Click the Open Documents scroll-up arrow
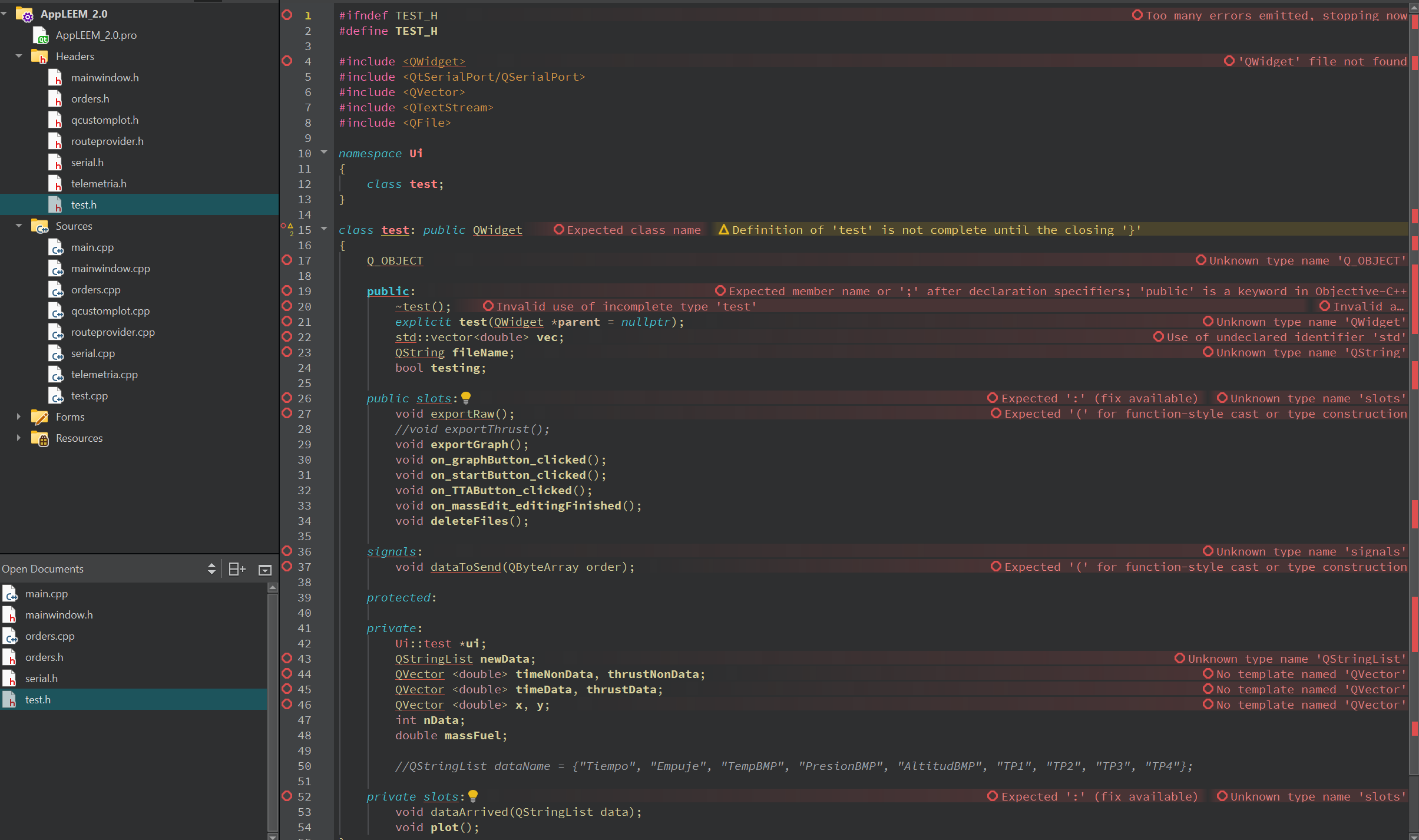The image size is (1419, 840). click(x=272, y=587)
